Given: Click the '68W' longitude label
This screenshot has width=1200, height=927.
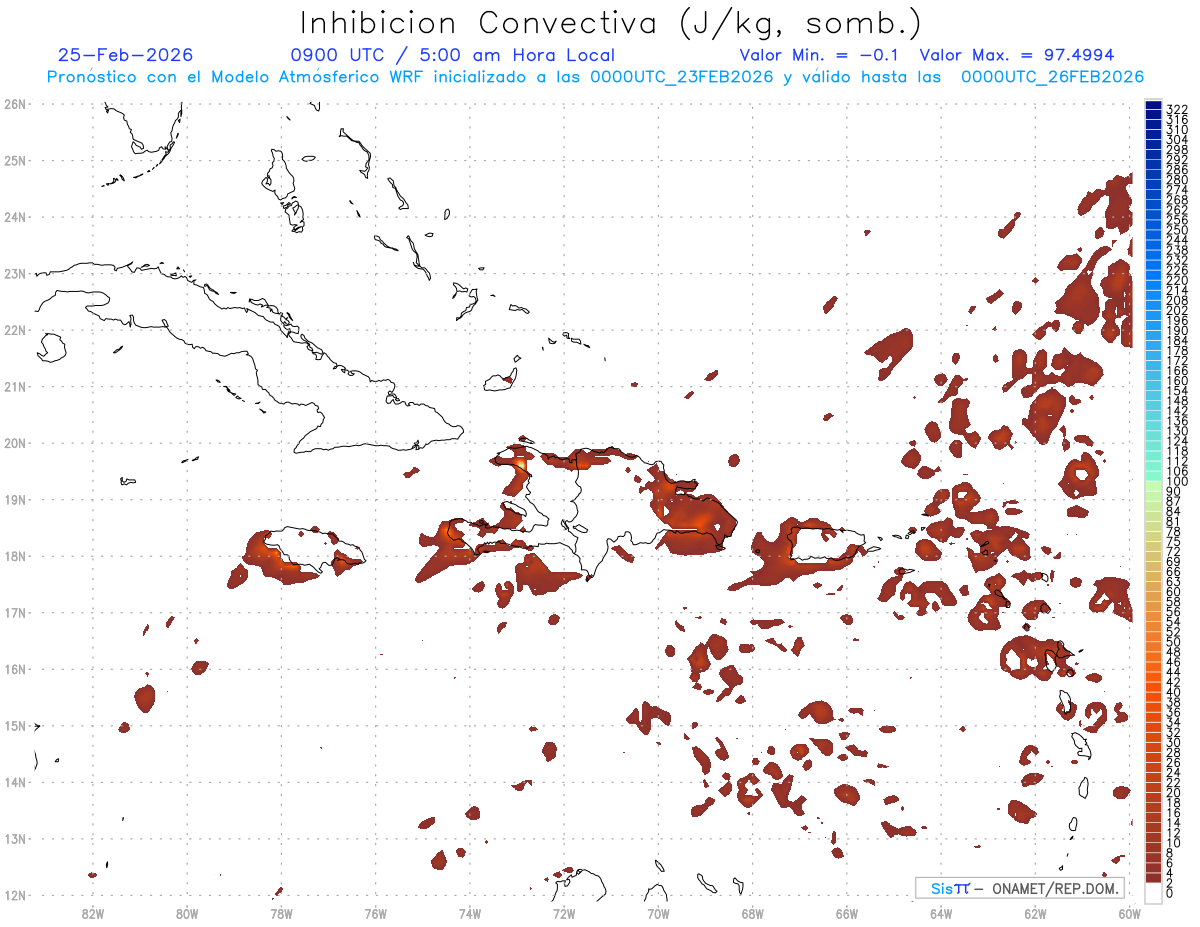Looking at the screenshot, I should coord(753,913).
